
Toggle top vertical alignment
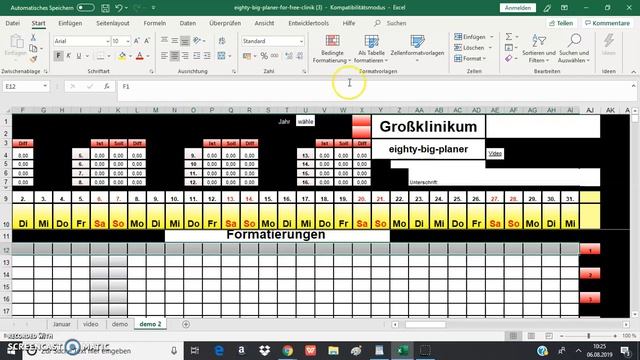tap(164, 41)
